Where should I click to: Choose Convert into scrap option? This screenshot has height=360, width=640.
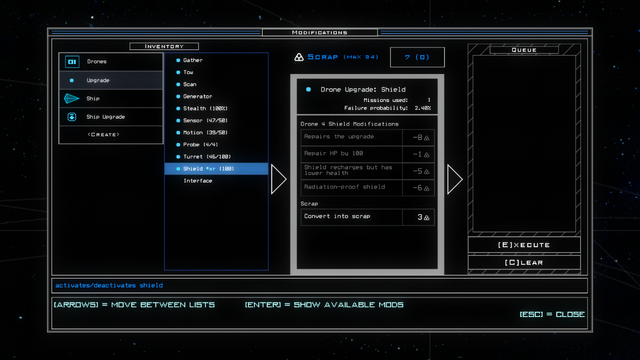pos(367,217)
